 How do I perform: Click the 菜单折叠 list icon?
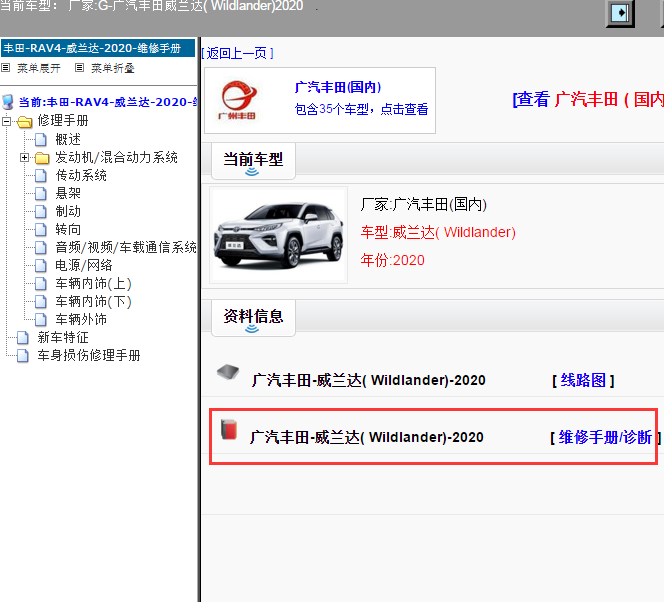coord(79,67)
